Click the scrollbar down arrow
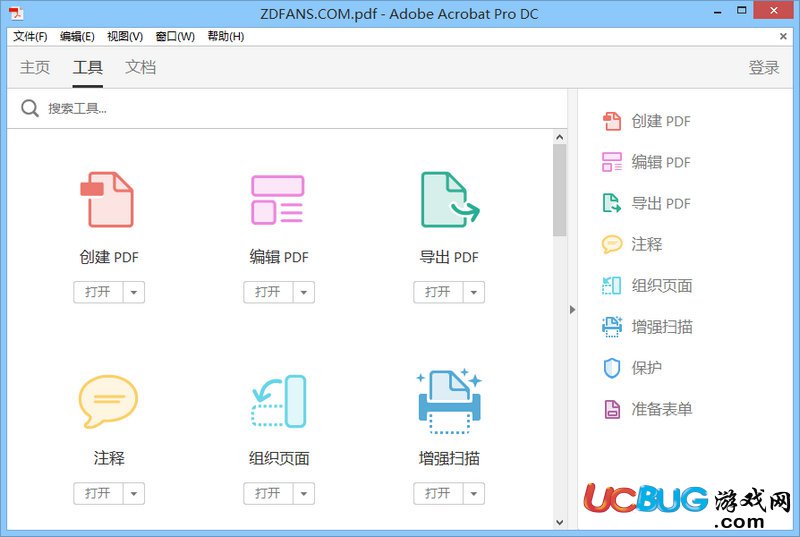 (x=559, y=523)
